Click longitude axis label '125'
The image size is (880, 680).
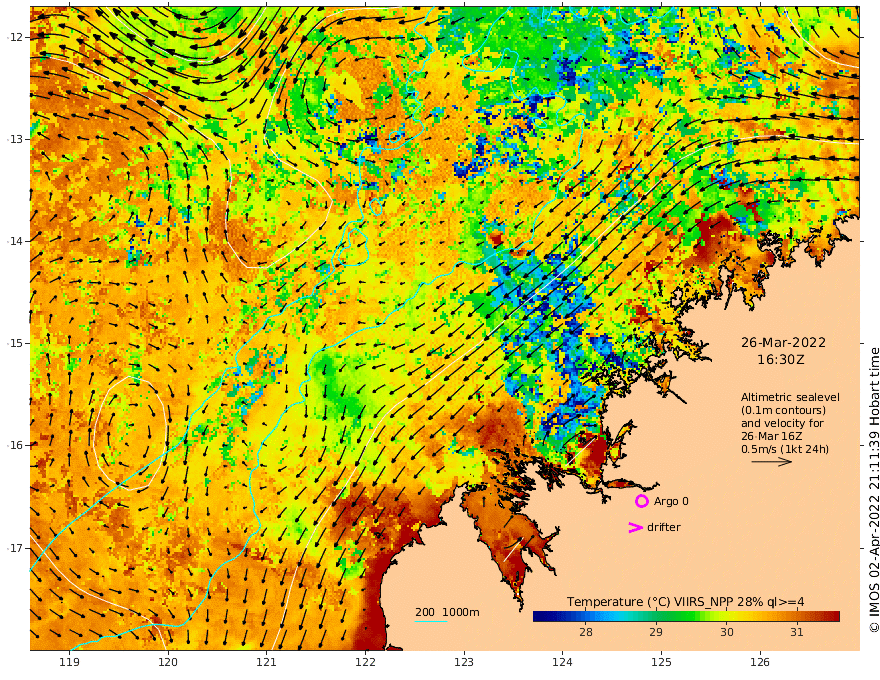661,663
